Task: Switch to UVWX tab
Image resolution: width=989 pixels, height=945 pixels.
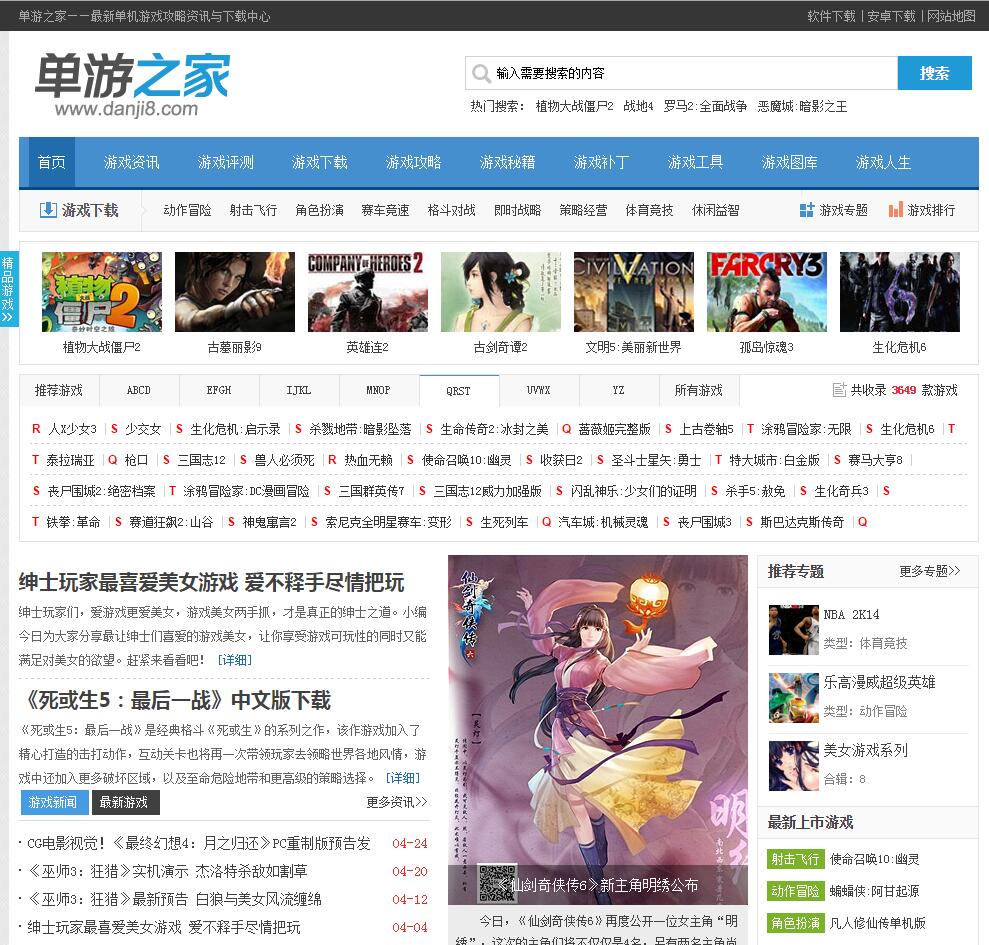Action: click(539, 390)
